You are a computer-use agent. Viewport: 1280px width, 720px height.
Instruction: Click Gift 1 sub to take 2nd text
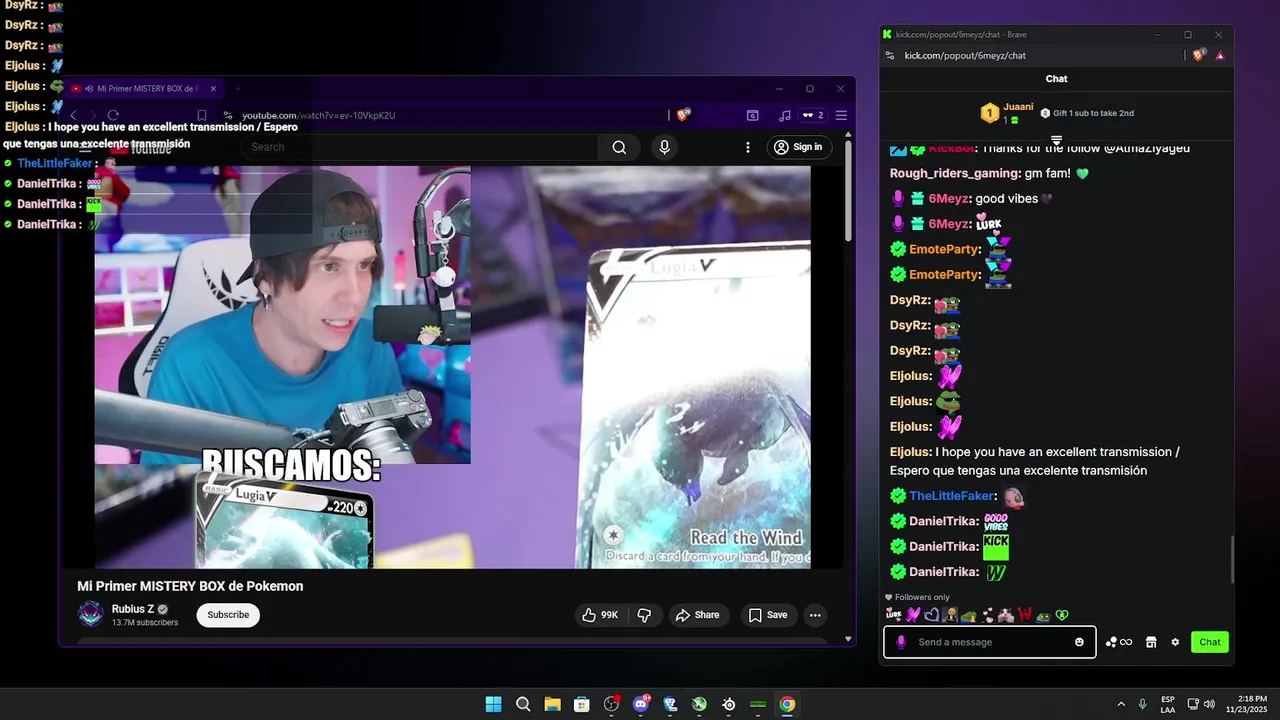click(x=1094, y=113)
